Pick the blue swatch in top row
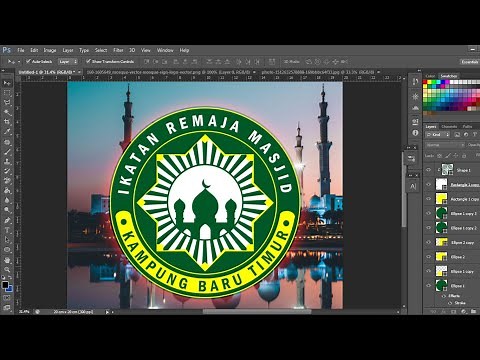This screenshot has width=480, height=360. click(x=443, y=82)
